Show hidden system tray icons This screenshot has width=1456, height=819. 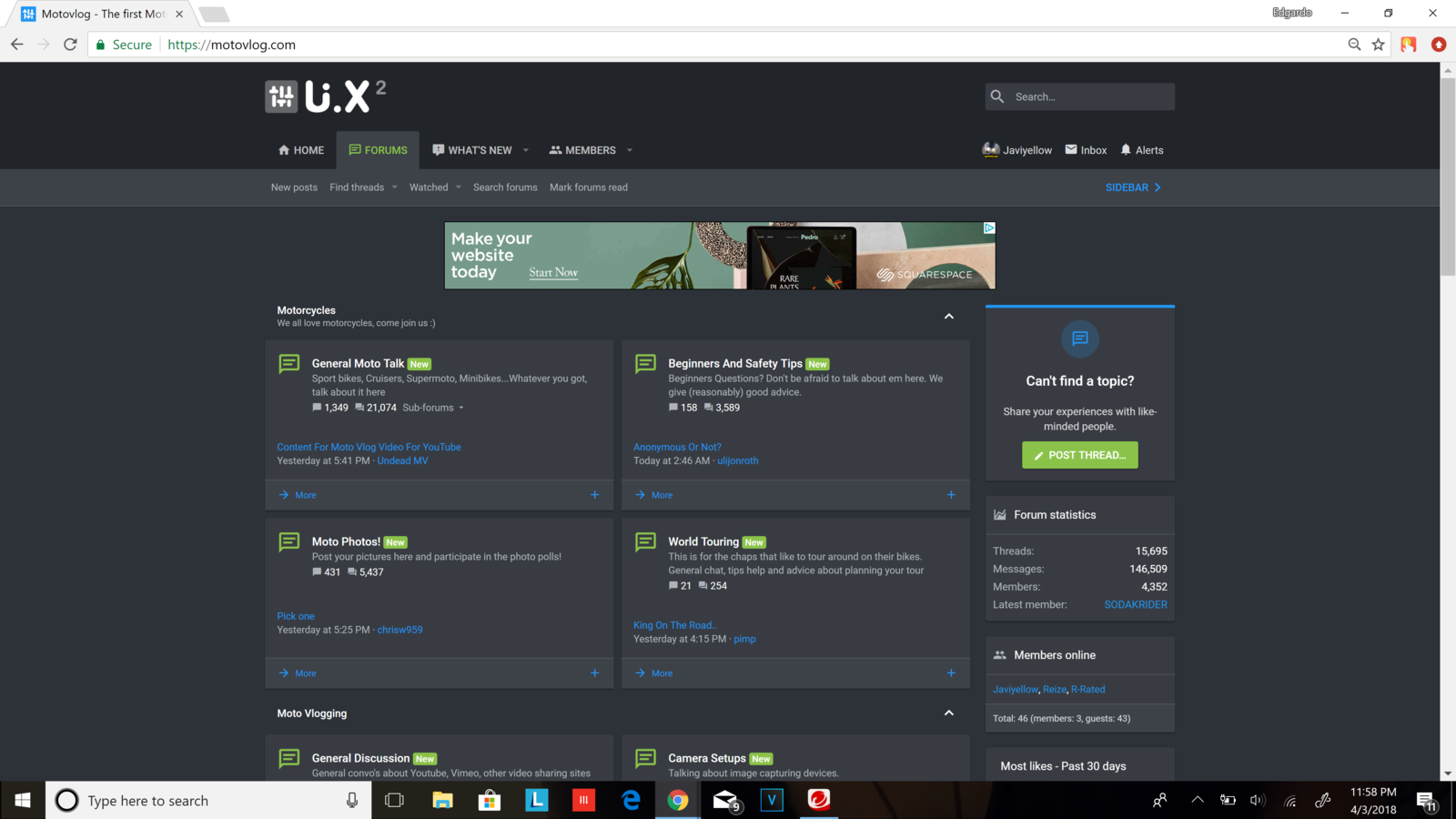coord(1198,800)
